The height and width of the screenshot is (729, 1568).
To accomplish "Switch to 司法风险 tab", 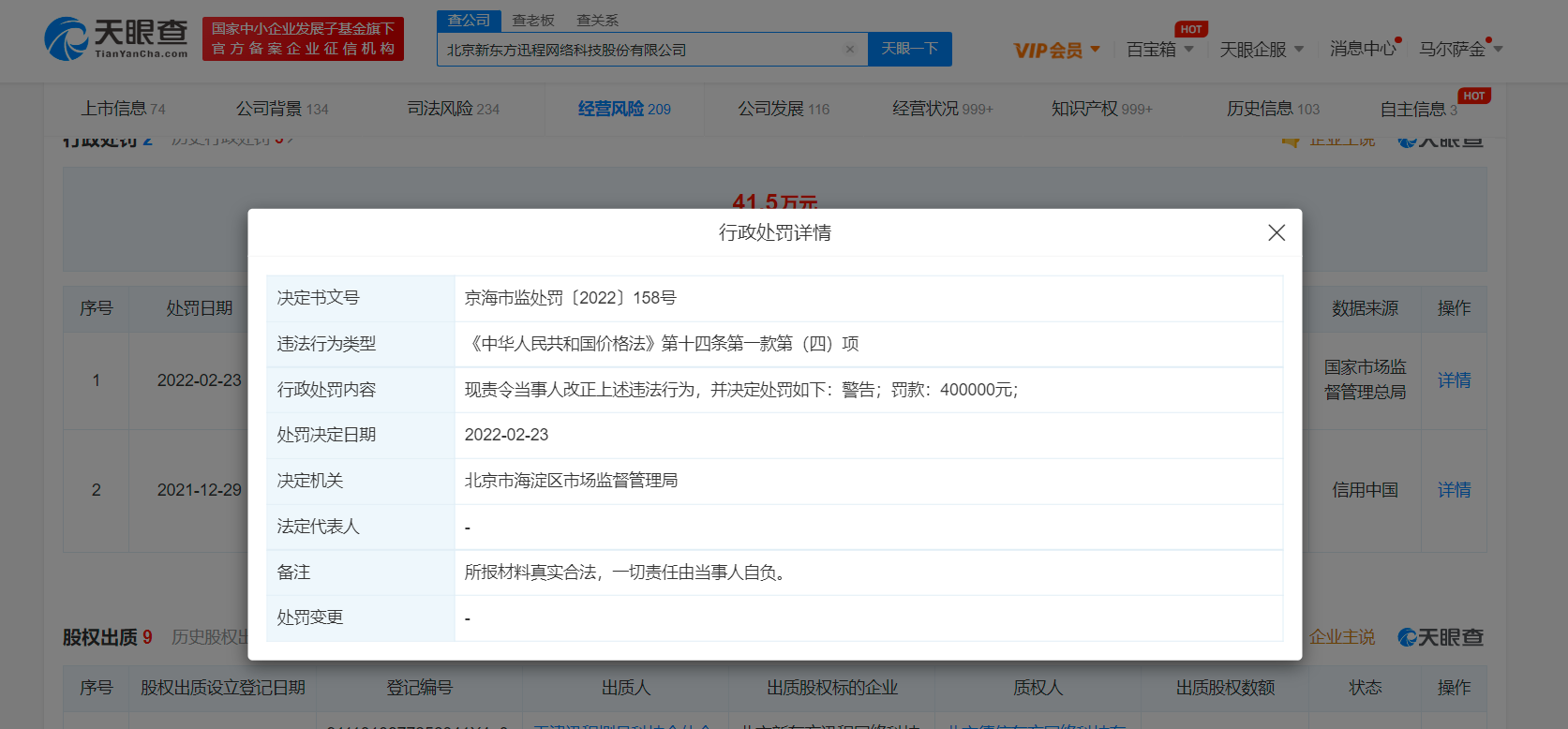I will (454, 109).
